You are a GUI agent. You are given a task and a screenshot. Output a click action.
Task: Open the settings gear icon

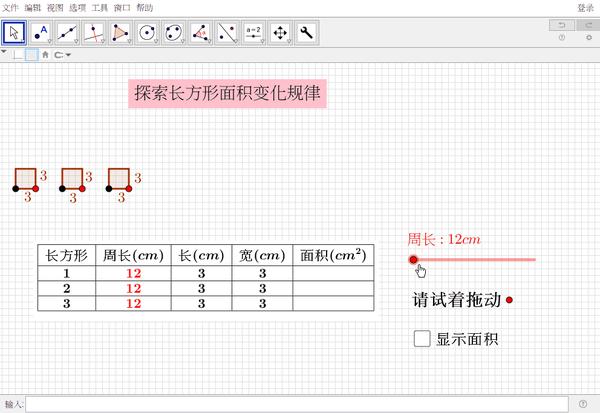[x=589, y=38]
